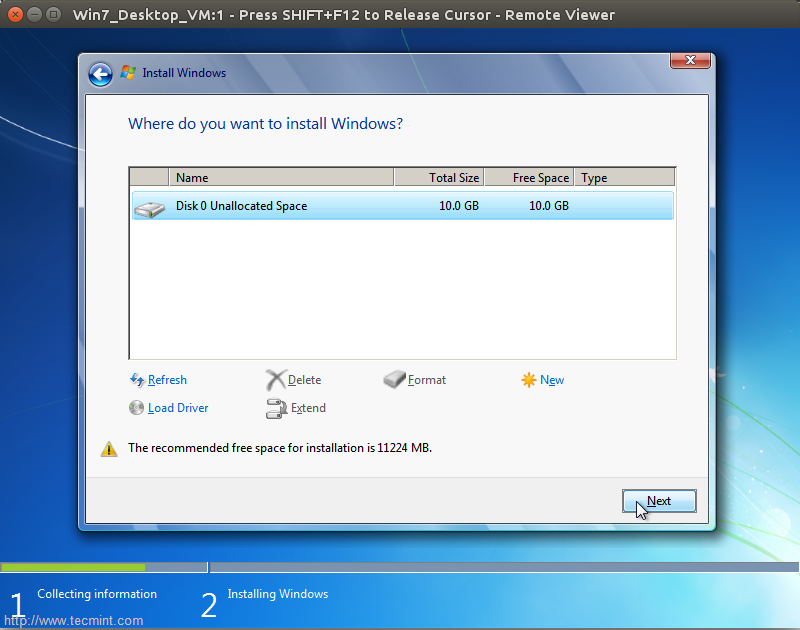Click the Windows flag icon in title
800x630 pixels.
128,73
